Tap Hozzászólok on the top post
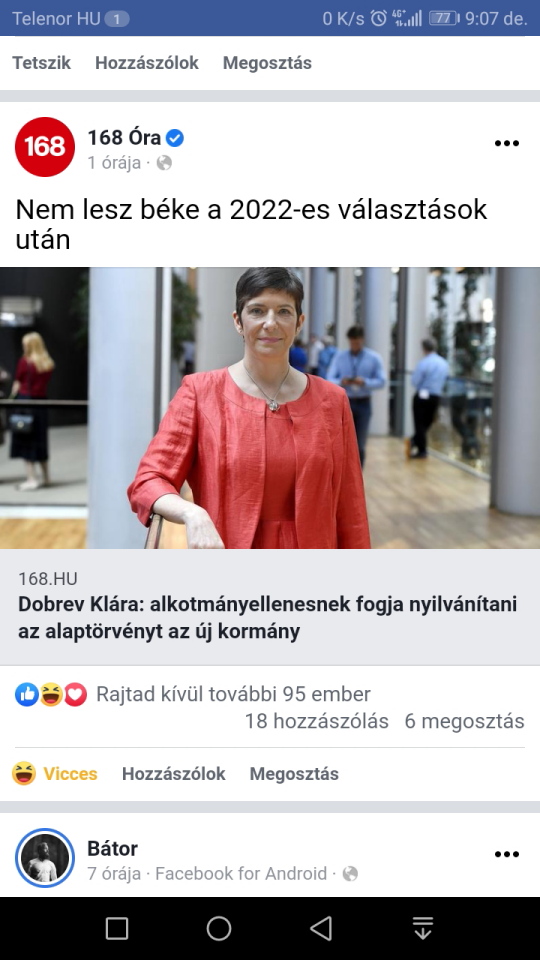The width and height of the screenshot is (540, 960). [147, 63]
